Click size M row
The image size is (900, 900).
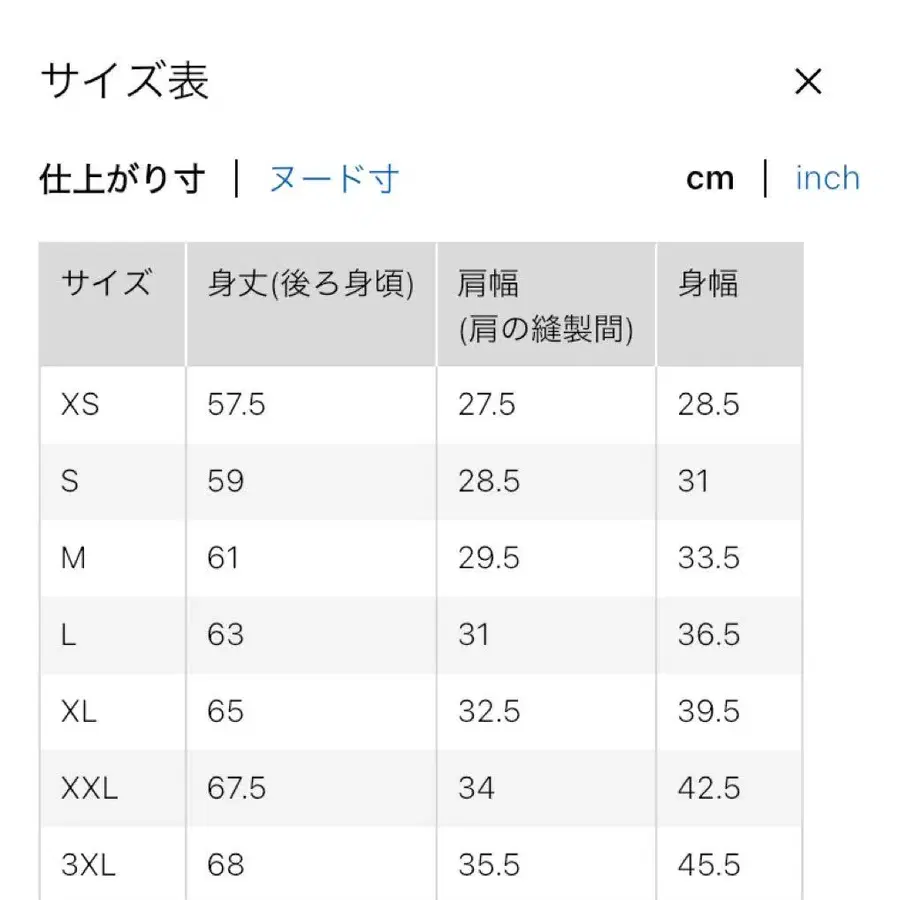(72, 558)
